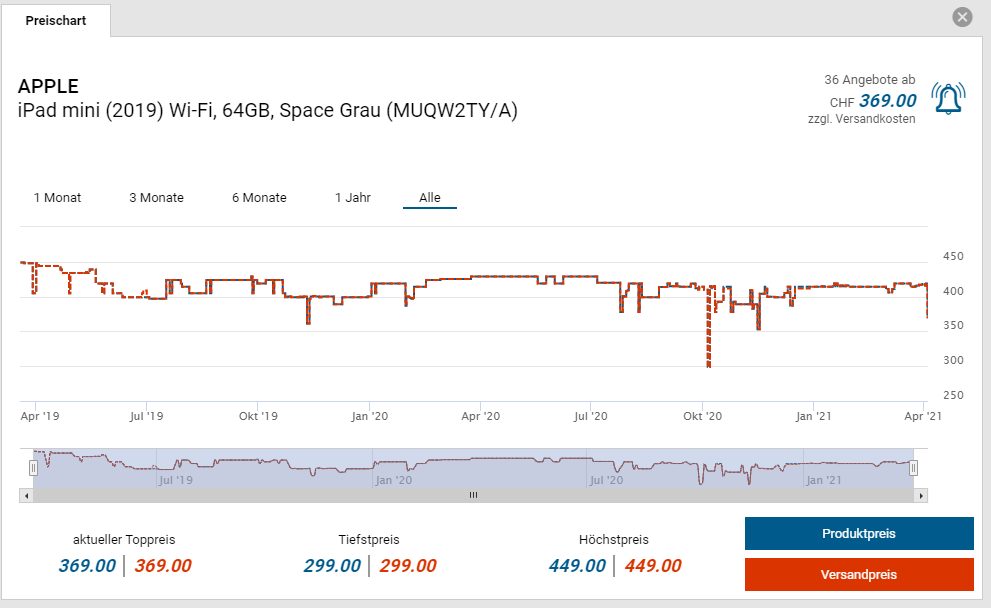Close the Preischart popup with X

[x=962, y=17]
